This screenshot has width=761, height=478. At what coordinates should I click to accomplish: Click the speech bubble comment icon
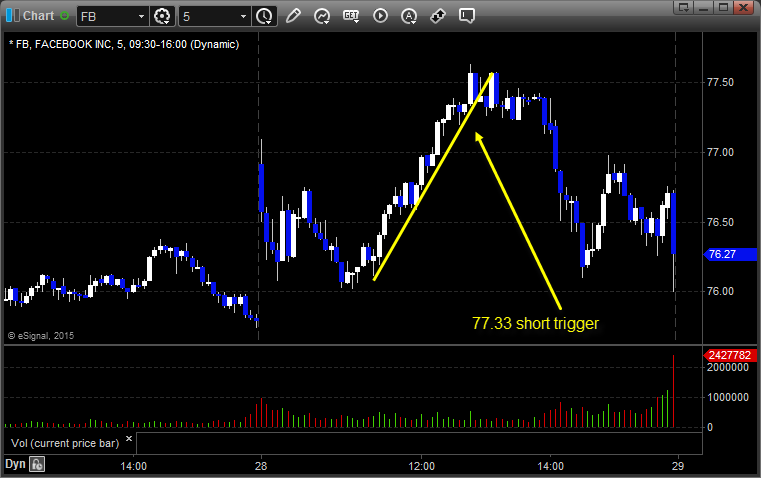pos(467,16)
